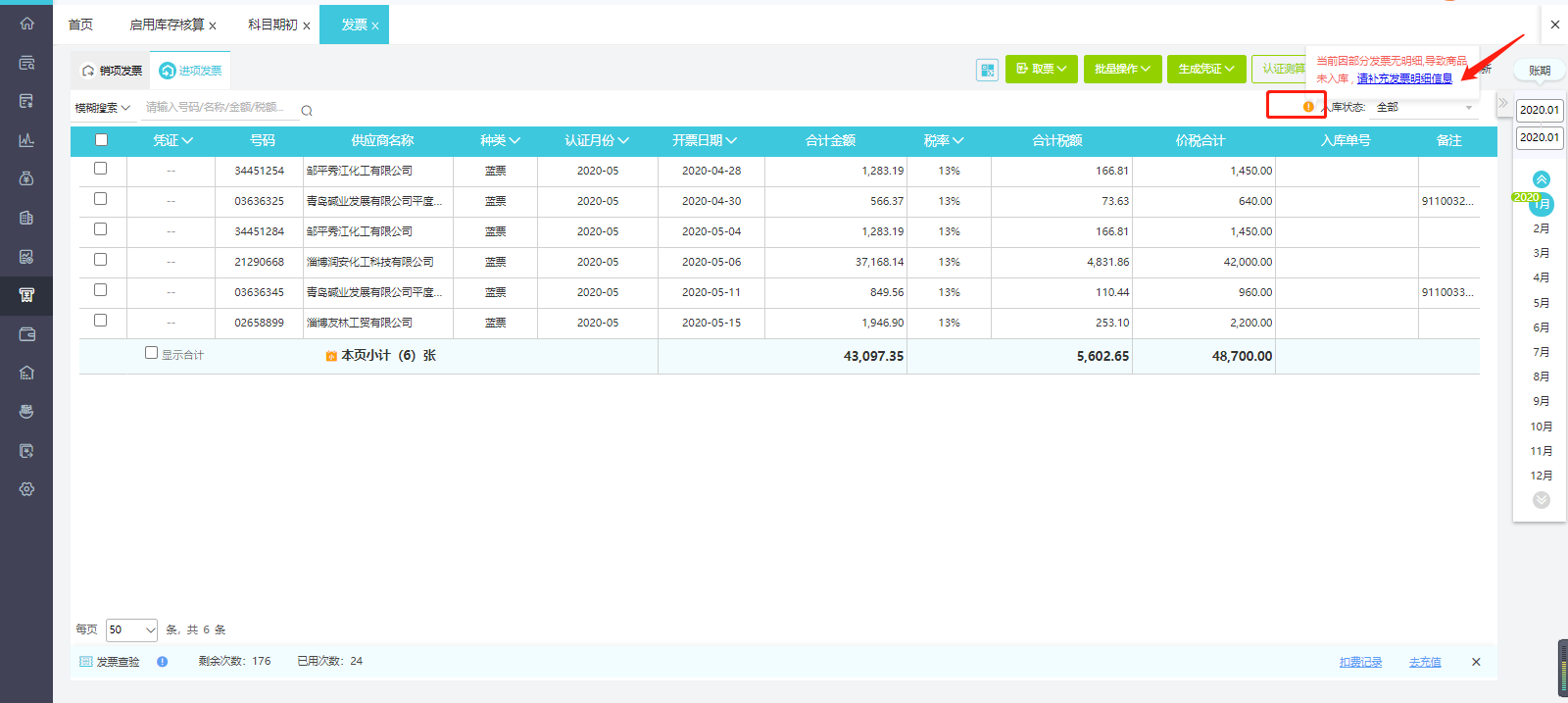Expand the 模糊搜索 dropdown

pyautogui.click(x=103, y=108)
